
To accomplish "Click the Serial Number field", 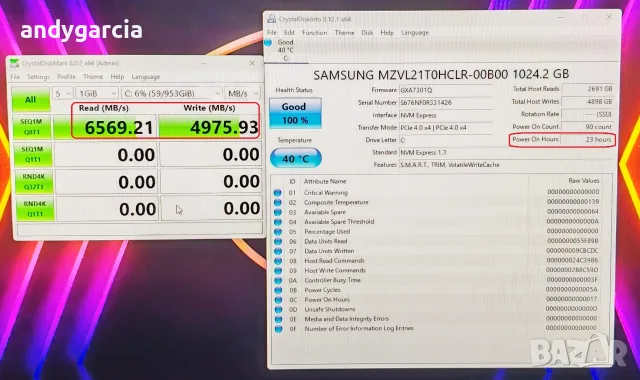I will tap(445, 103).
